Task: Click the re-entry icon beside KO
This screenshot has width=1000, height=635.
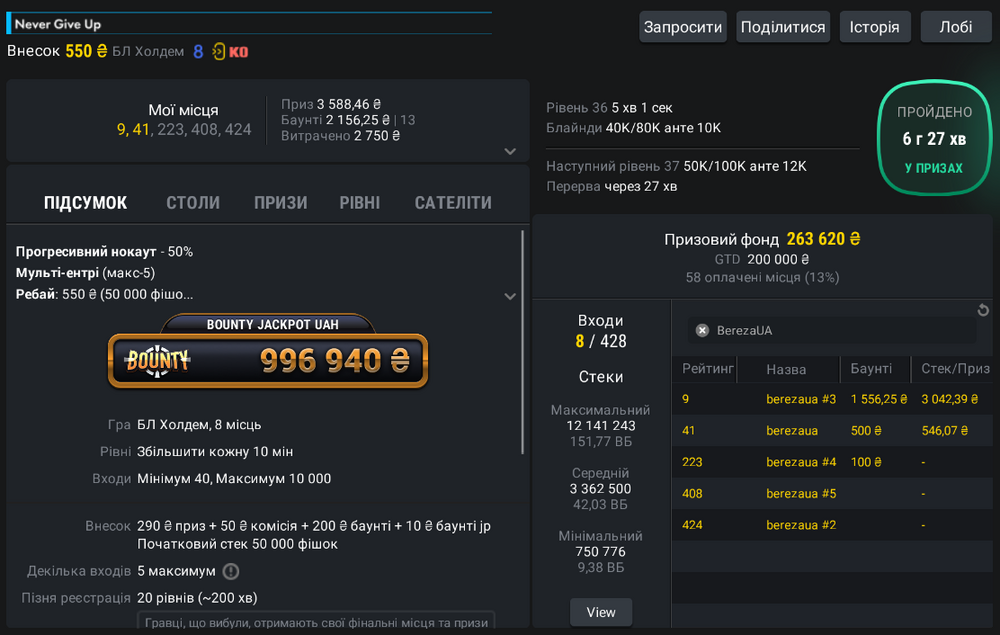Action: (x=219, y=51)
